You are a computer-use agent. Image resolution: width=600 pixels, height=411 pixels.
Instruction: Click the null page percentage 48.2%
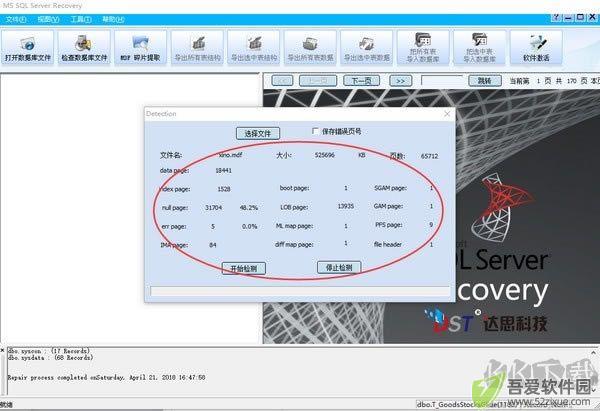coord(249,207)
